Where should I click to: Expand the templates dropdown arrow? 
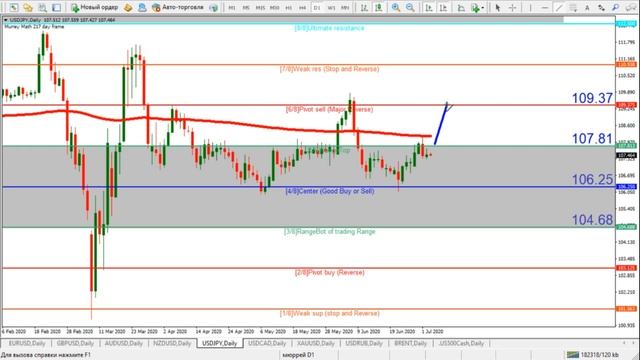(482, 8)
